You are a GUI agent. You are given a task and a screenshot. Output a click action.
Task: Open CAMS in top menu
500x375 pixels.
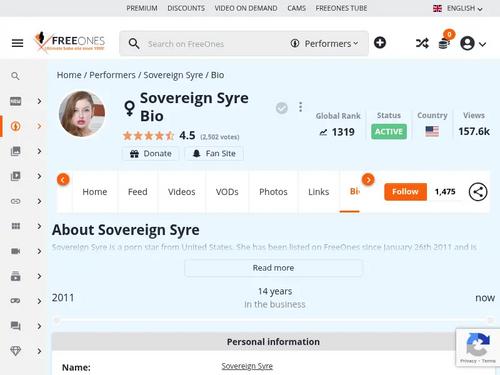point(296,8)
